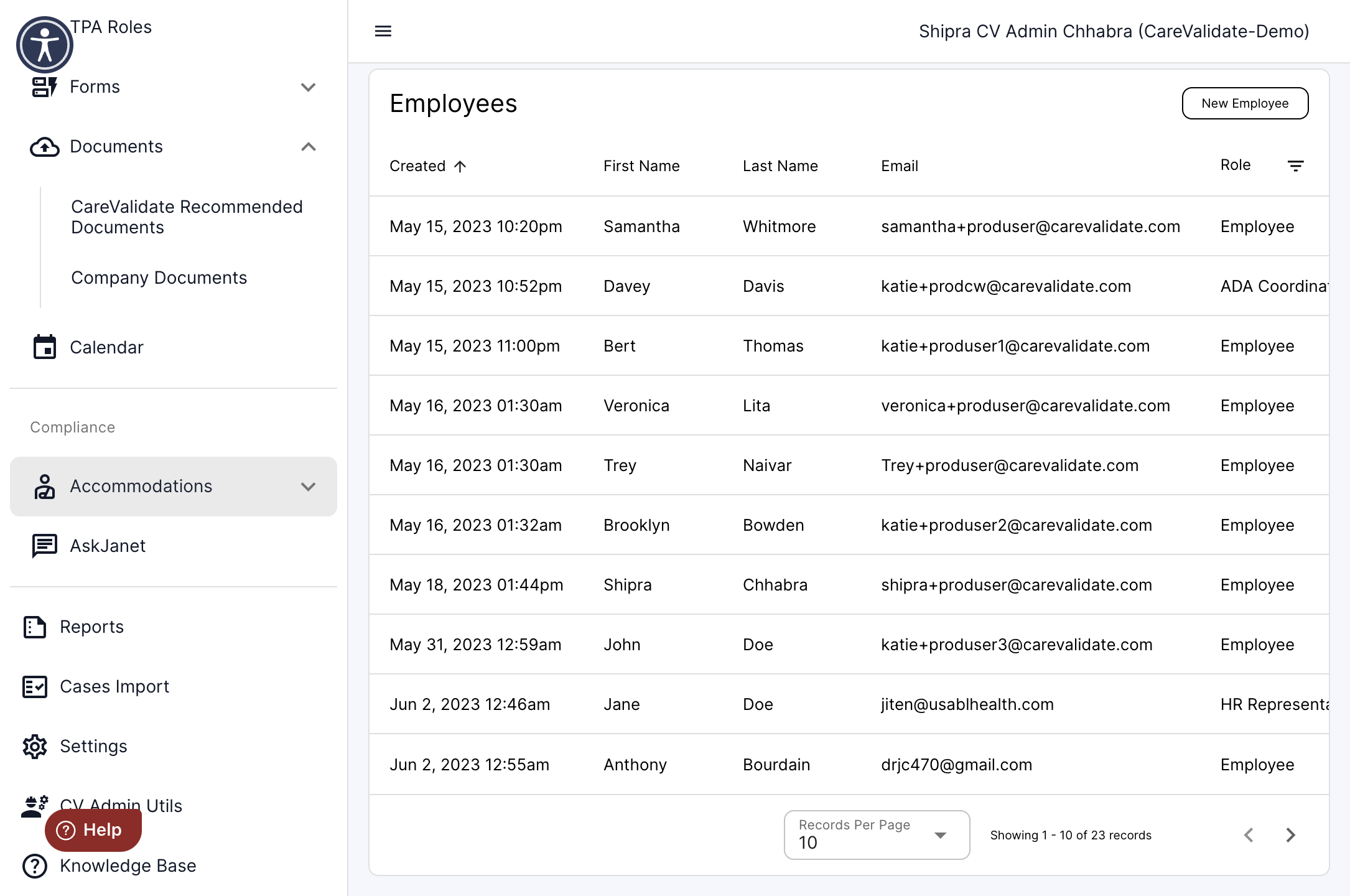Click the AskJanet chat icon
The width and height of the screenshot is (1350, 896).
coord(44,546)
